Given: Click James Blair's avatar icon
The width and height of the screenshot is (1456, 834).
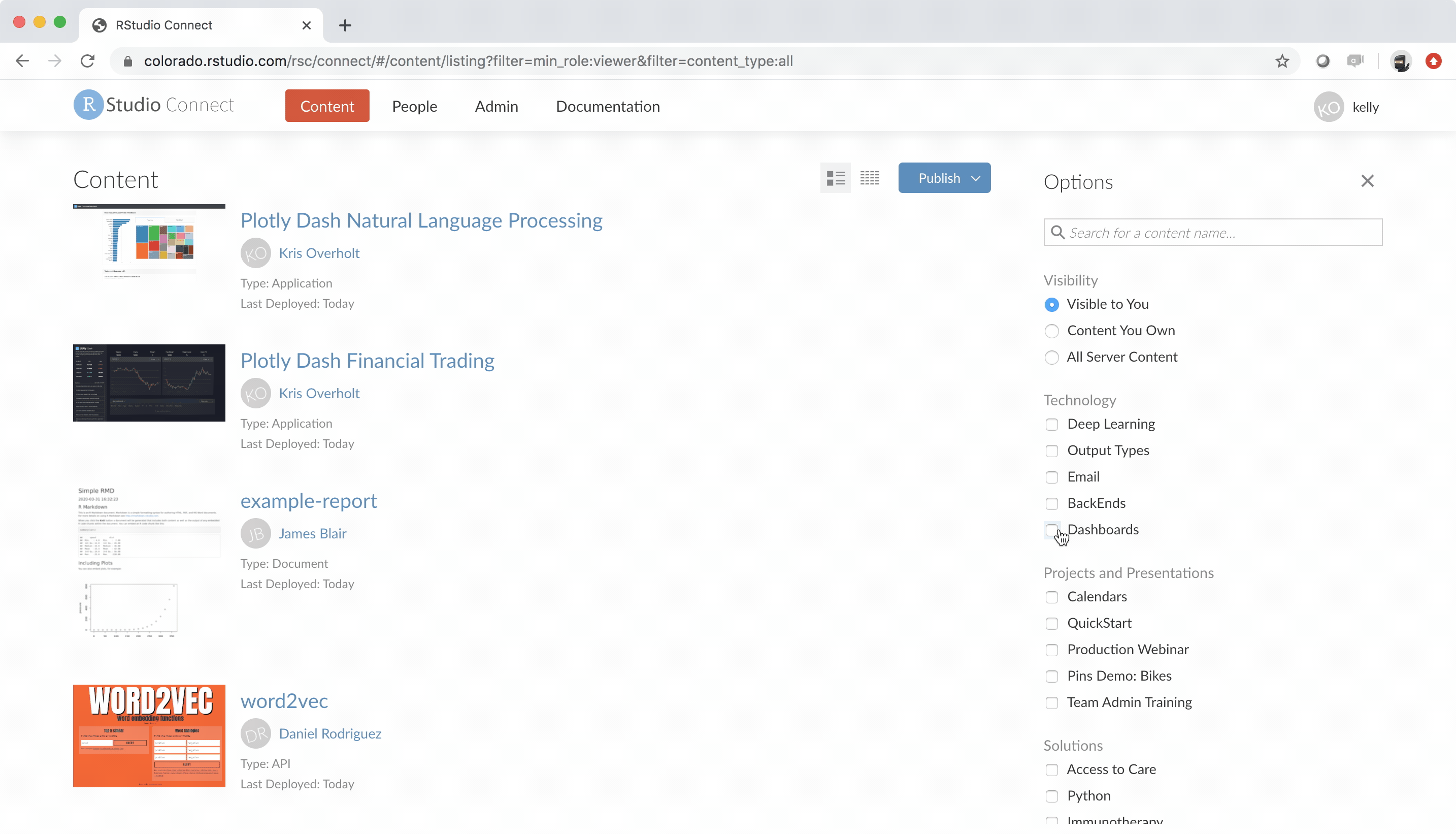Looking at the screenshot, I should pyautogui.click(x=256, y=533).
